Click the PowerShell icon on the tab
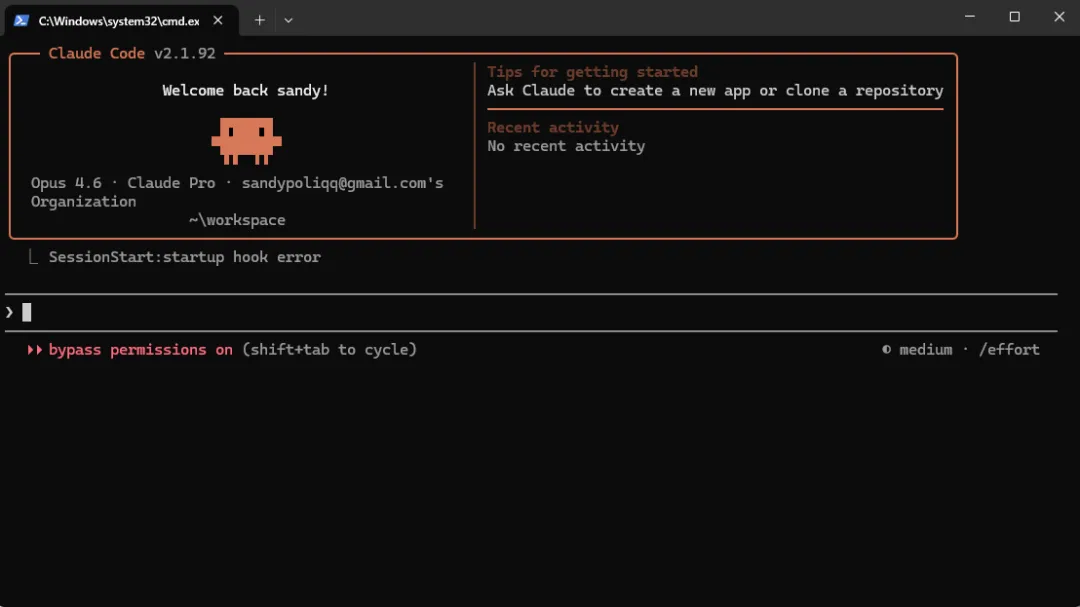Screen dimensions: 1080x607 (x=21, y=21)
